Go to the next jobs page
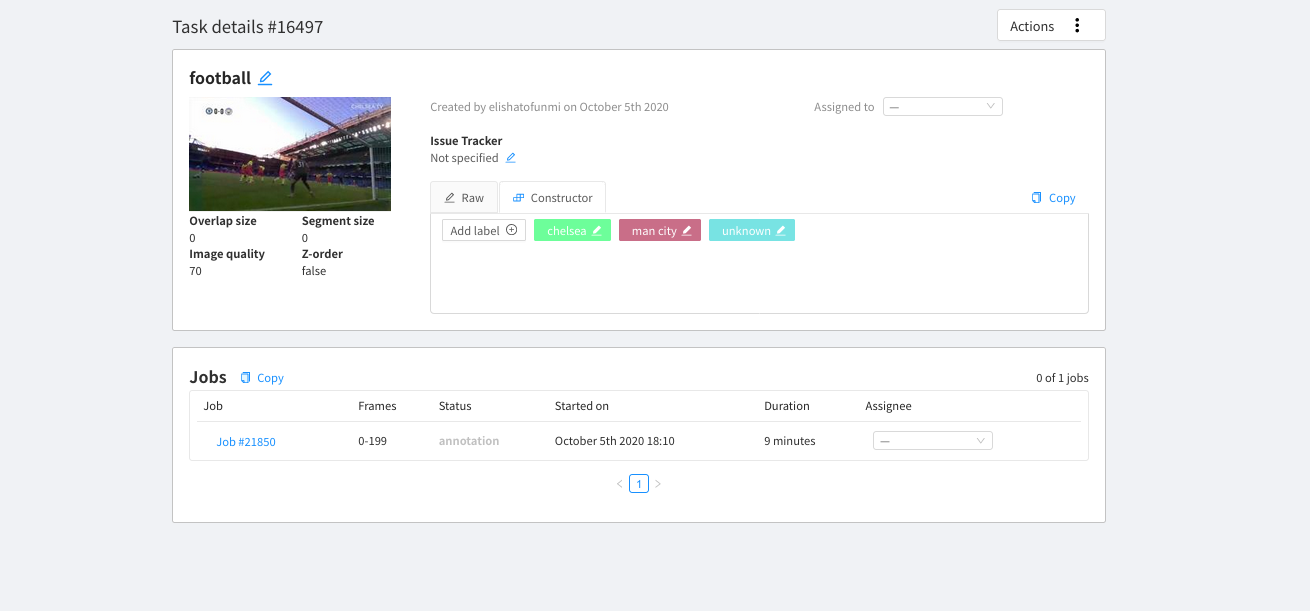The width and height of the screenshot is (1310, 611). click(658, 483)
